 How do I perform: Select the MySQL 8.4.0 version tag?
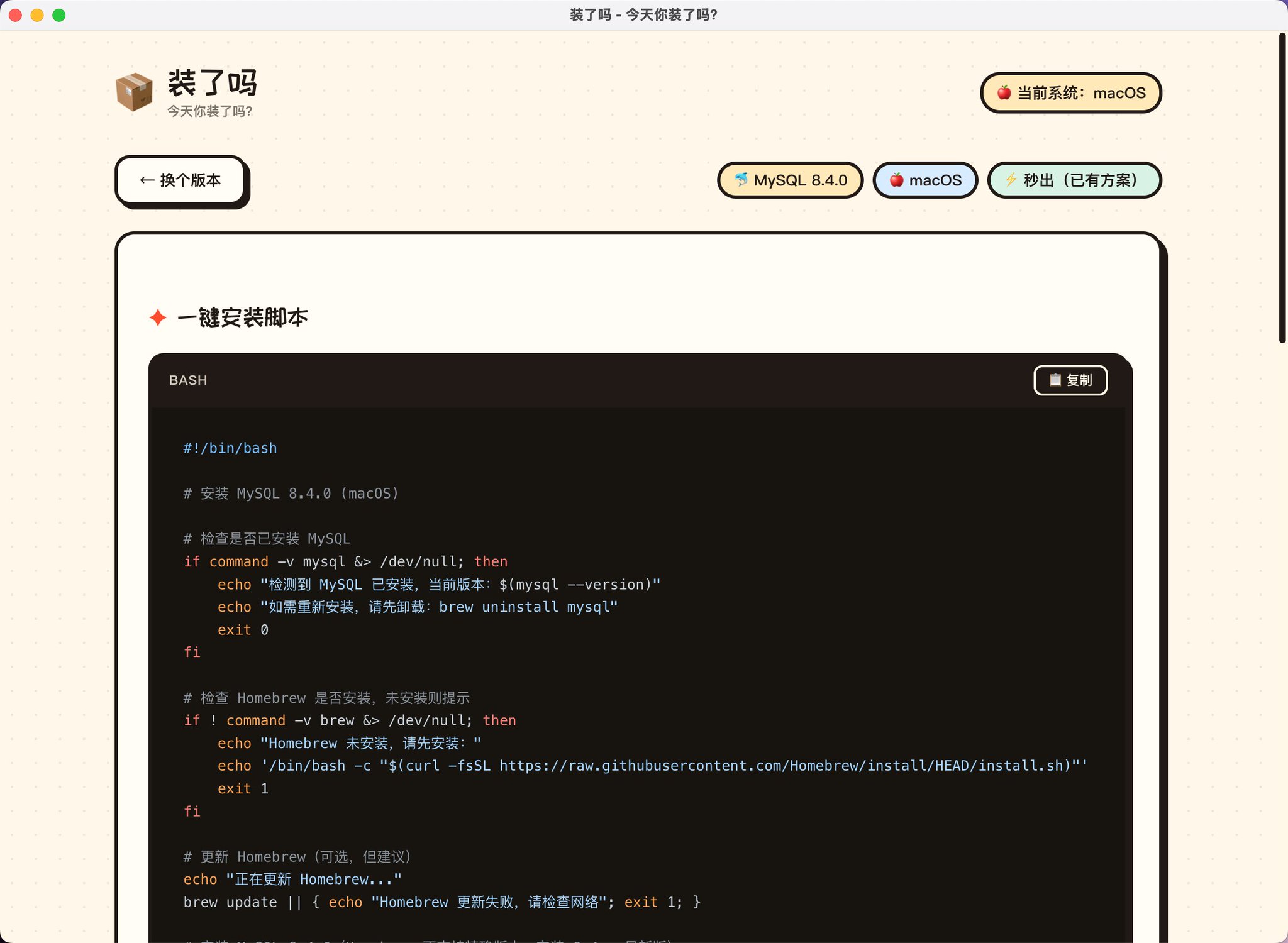click(x=791, y=180)
